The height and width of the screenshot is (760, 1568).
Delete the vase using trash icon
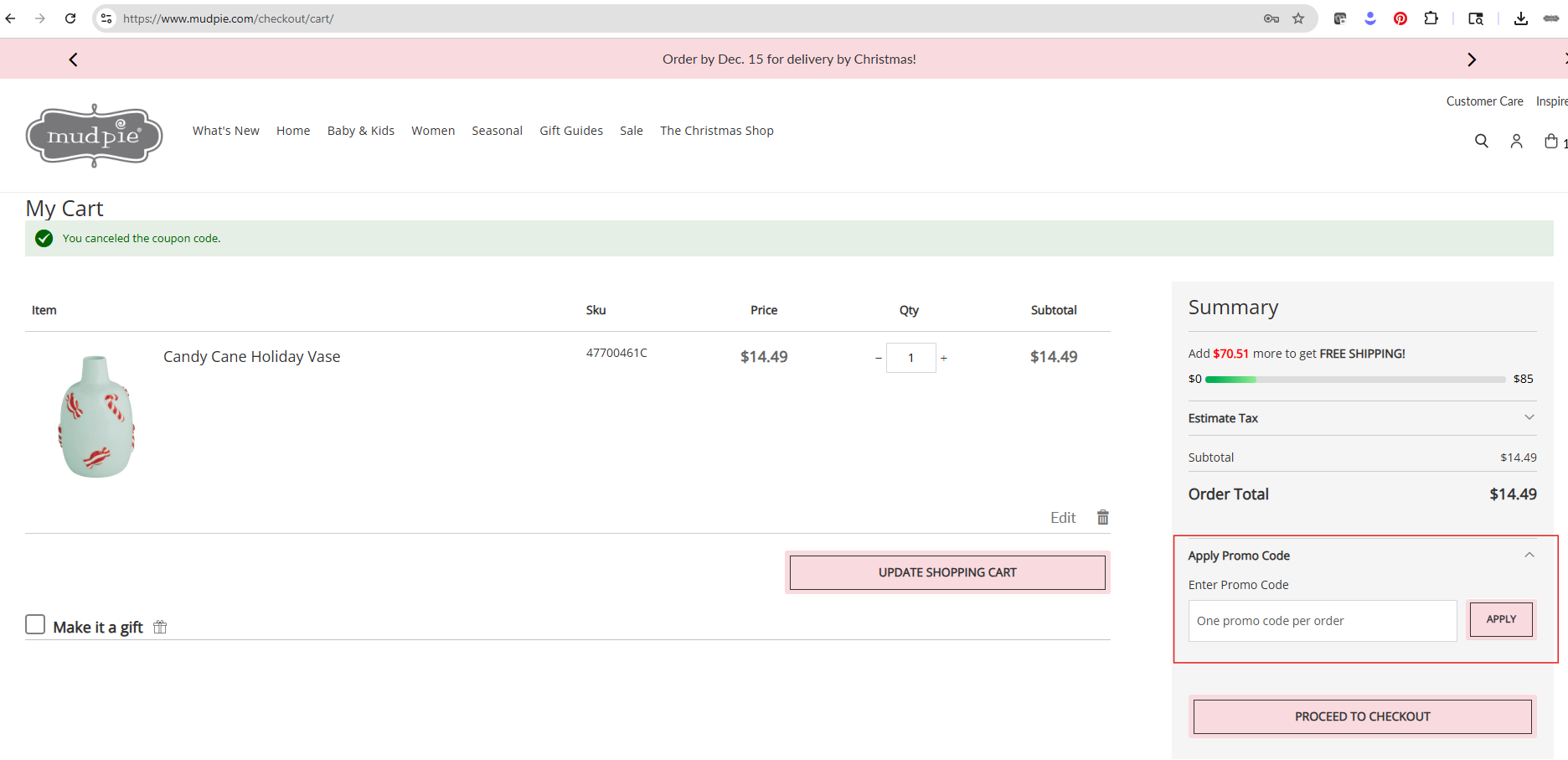click(1103, 518)
